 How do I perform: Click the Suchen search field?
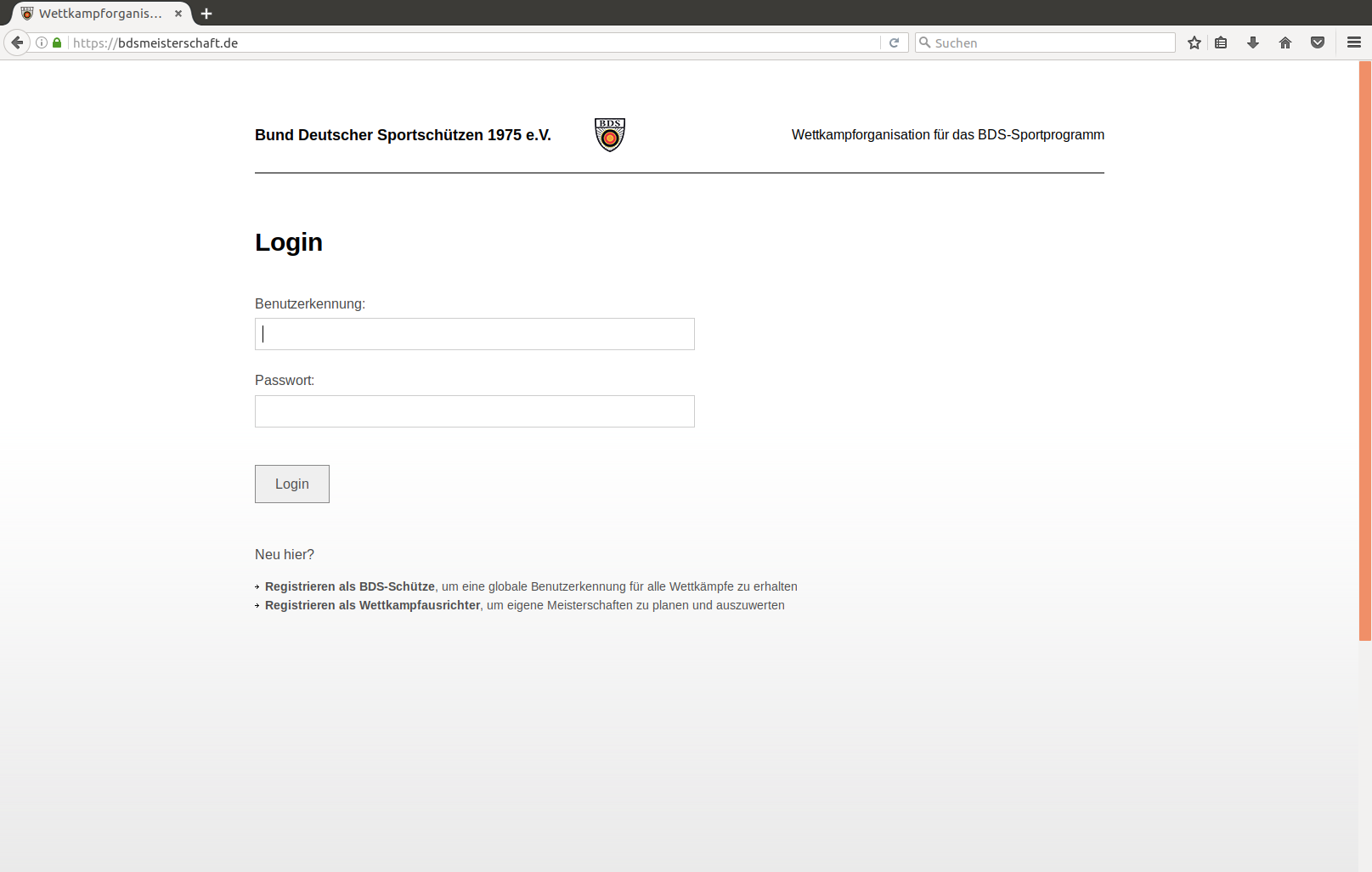(1045, 42)
